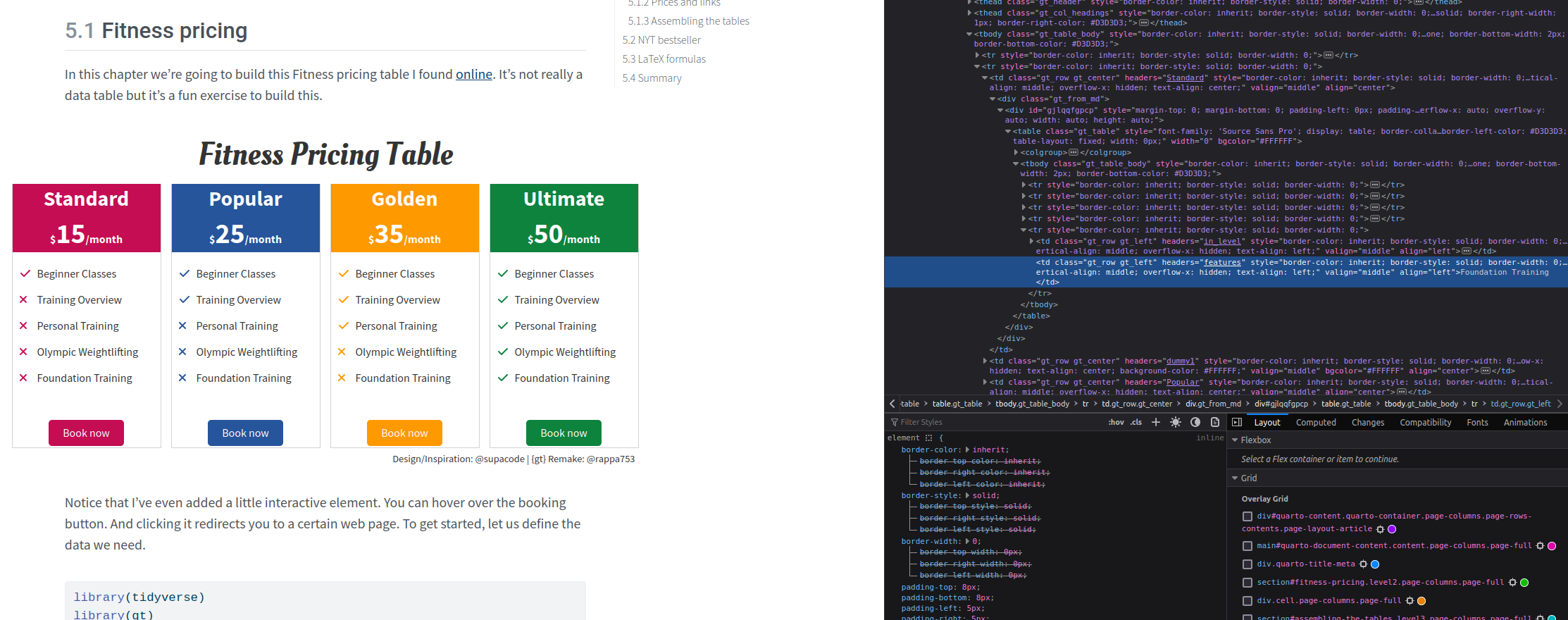This screenshot has width=1568, height=620.
Task: Click filter funnel icon in Filter Styles
Action: coord(895,423)
